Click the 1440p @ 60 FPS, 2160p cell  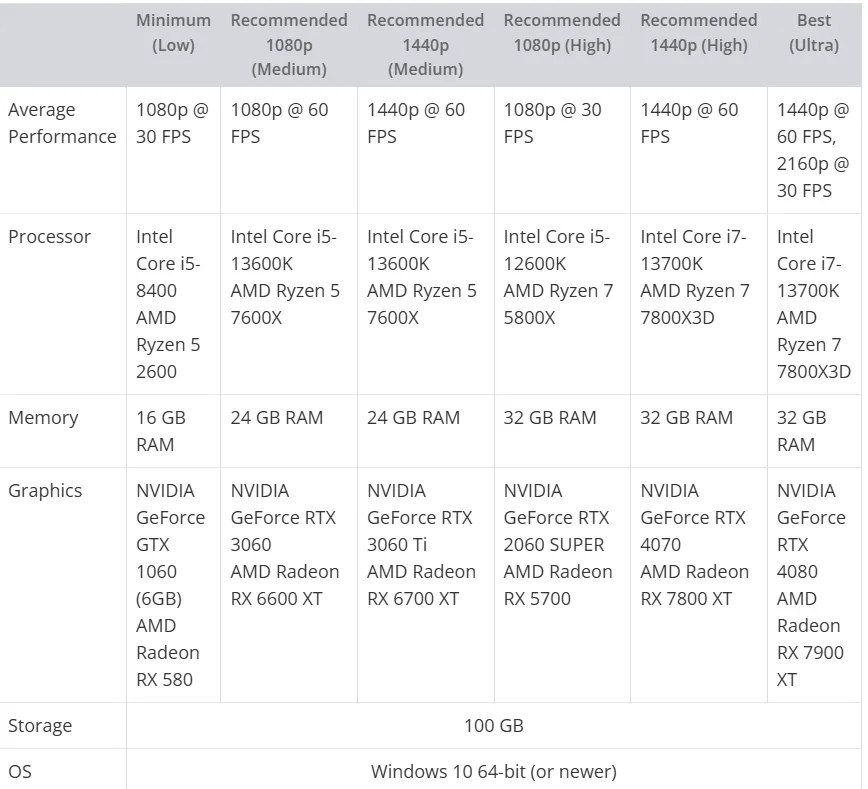(814, 150)
